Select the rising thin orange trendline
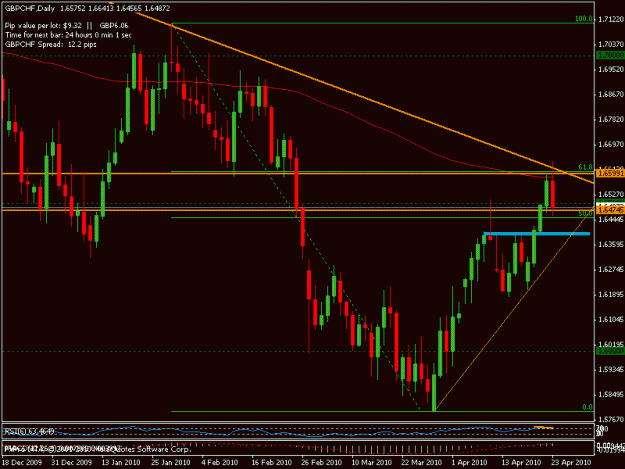The height and width of the screenshot is (469, 625). 514,311
